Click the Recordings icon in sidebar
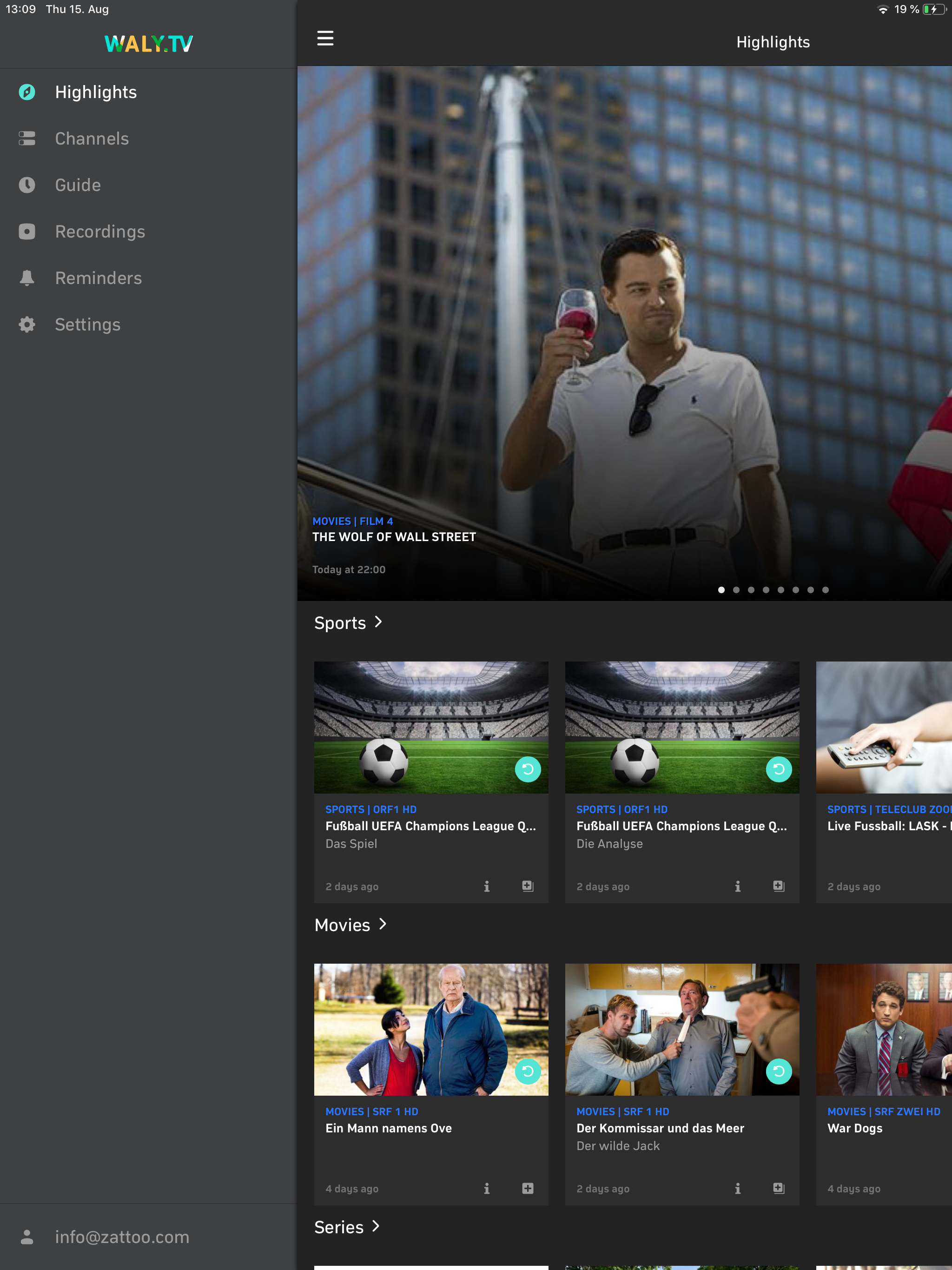Viewport: 952px width, 1270px height. pos(27,232)
